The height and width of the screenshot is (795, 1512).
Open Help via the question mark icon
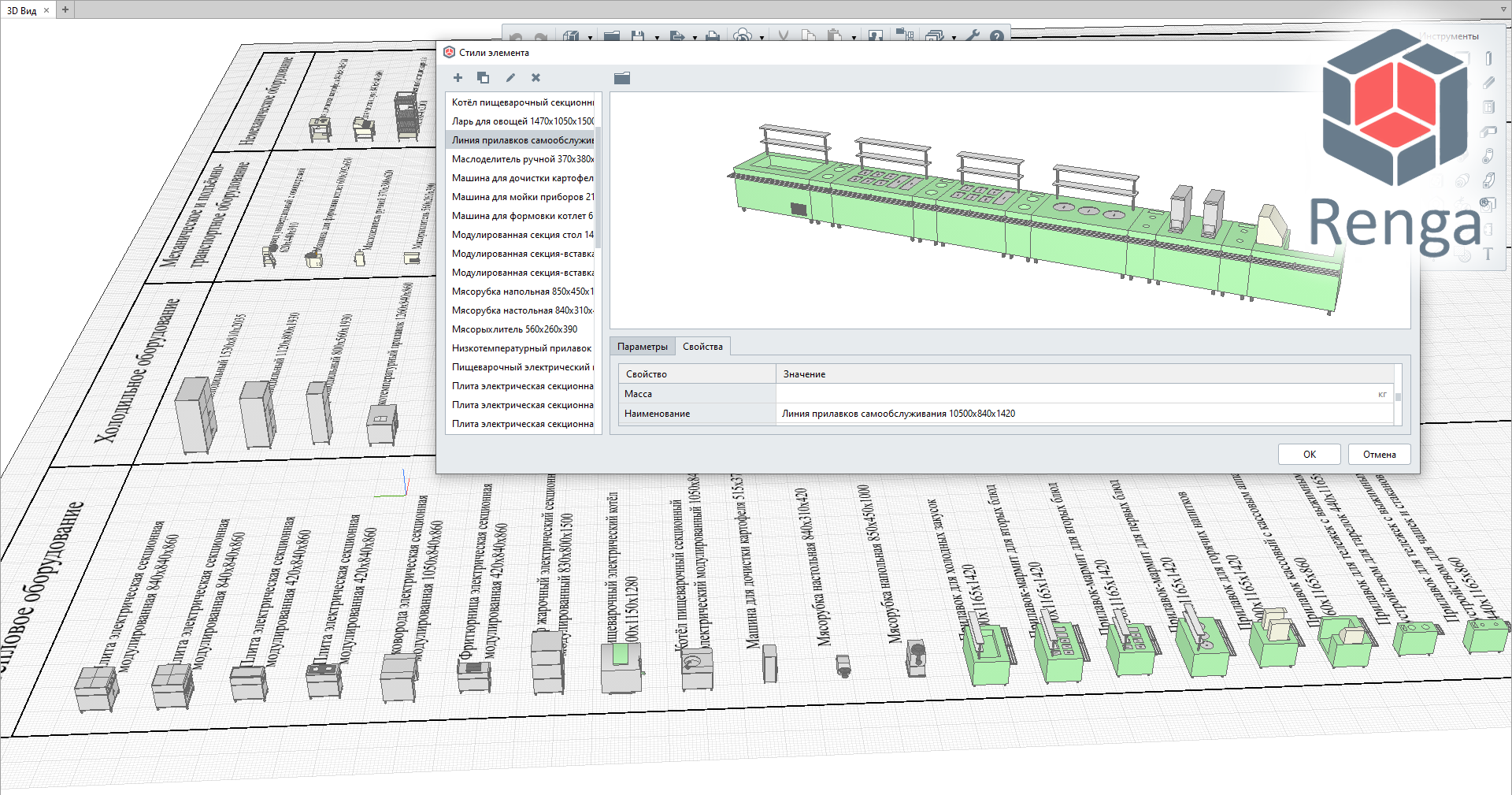(996, 36)
